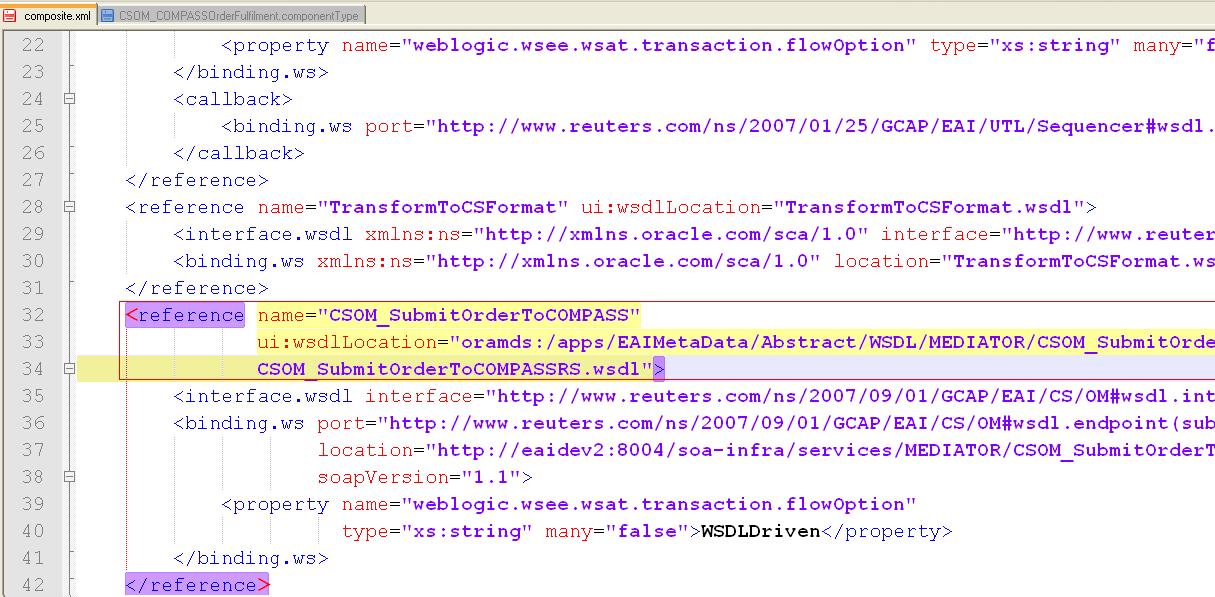Click the <callback> opening tag
The image size is (1215, 597).
tap(233, 99)
